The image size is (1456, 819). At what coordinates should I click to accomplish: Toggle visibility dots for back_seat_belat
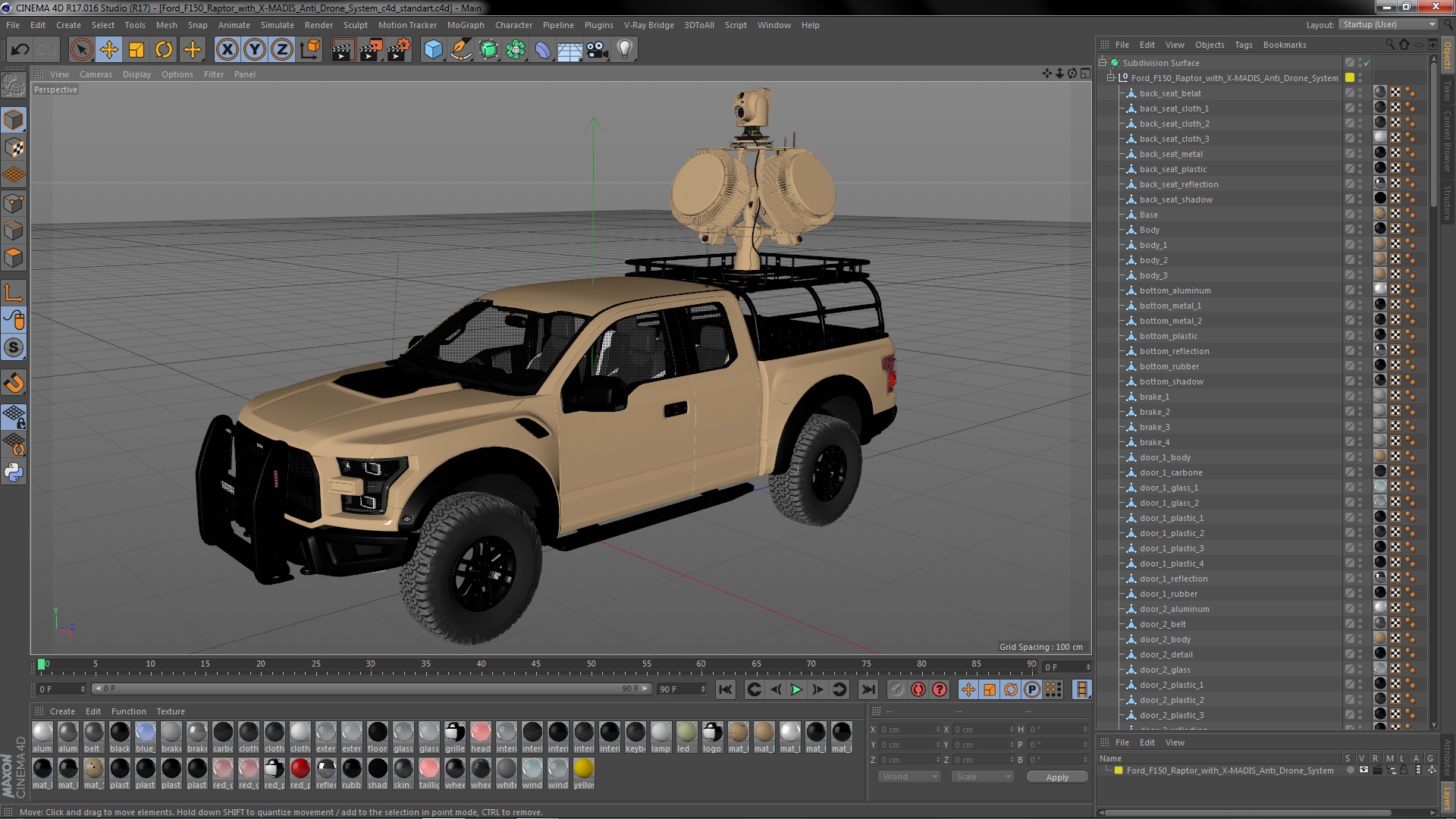(1360, 93)
